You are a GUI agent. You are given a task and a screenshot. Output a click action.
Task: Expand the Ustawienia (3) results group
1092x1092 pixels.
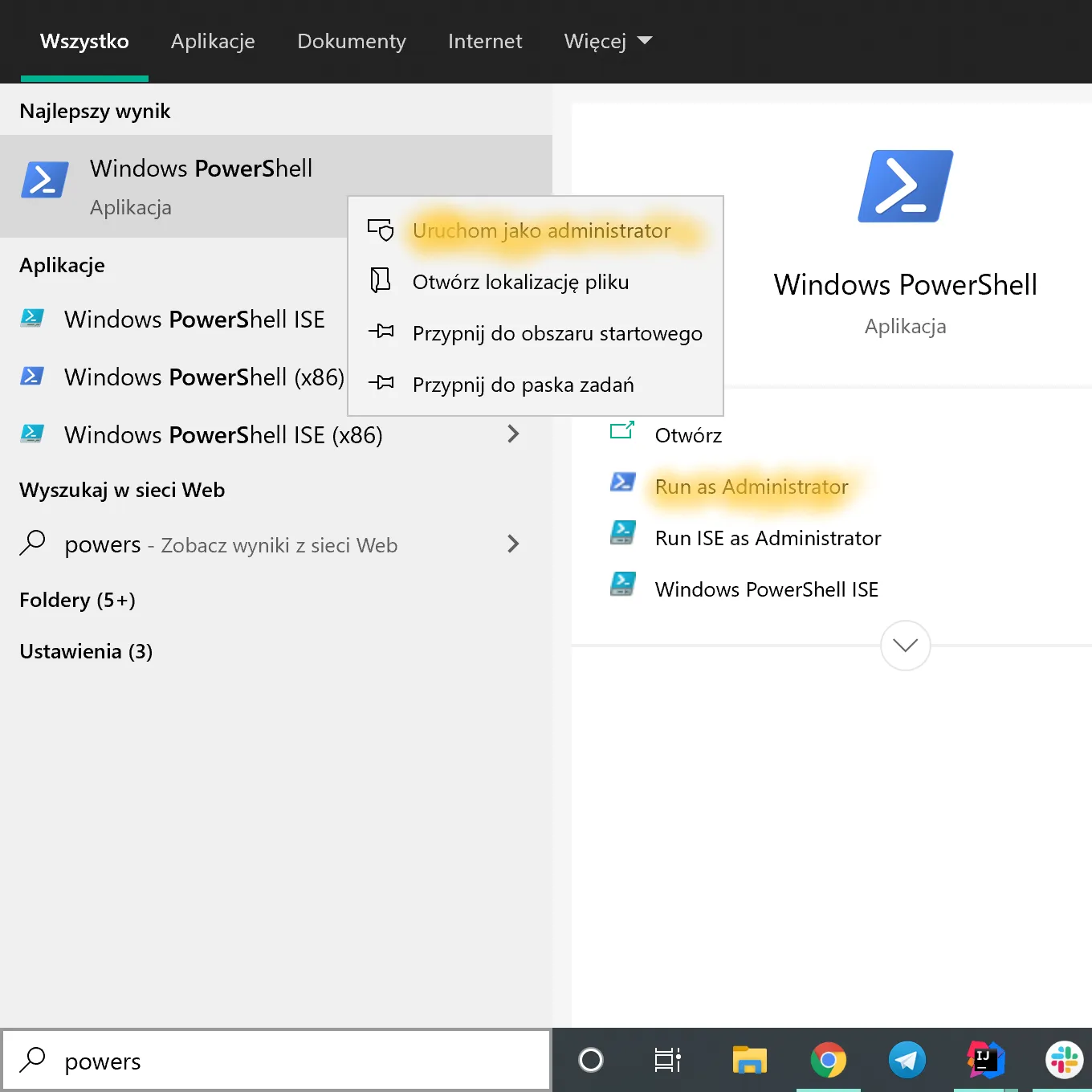pyautogui.click(x=86, y=651)
